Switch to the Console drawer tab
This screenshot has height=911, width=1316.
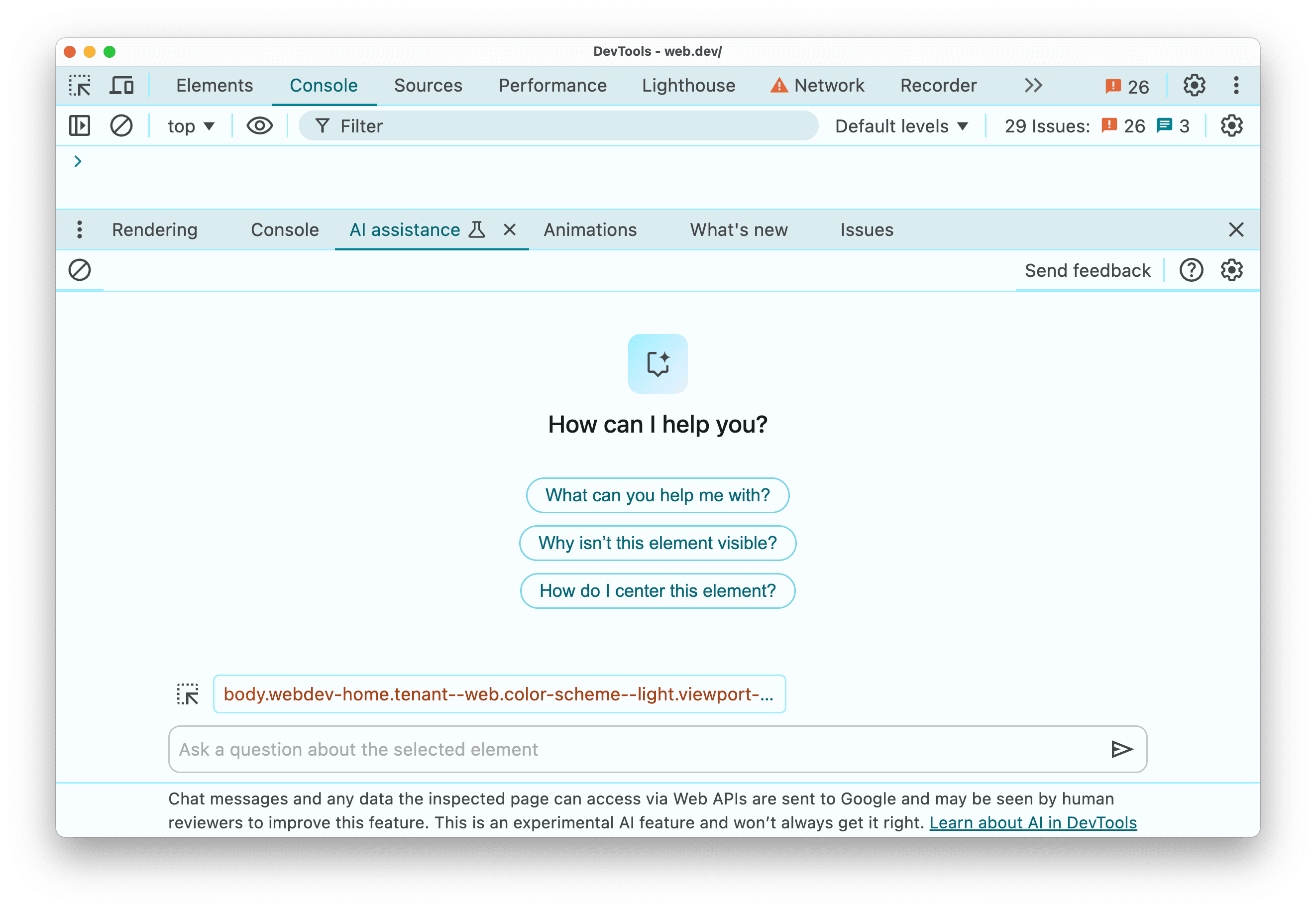(285, 230)
